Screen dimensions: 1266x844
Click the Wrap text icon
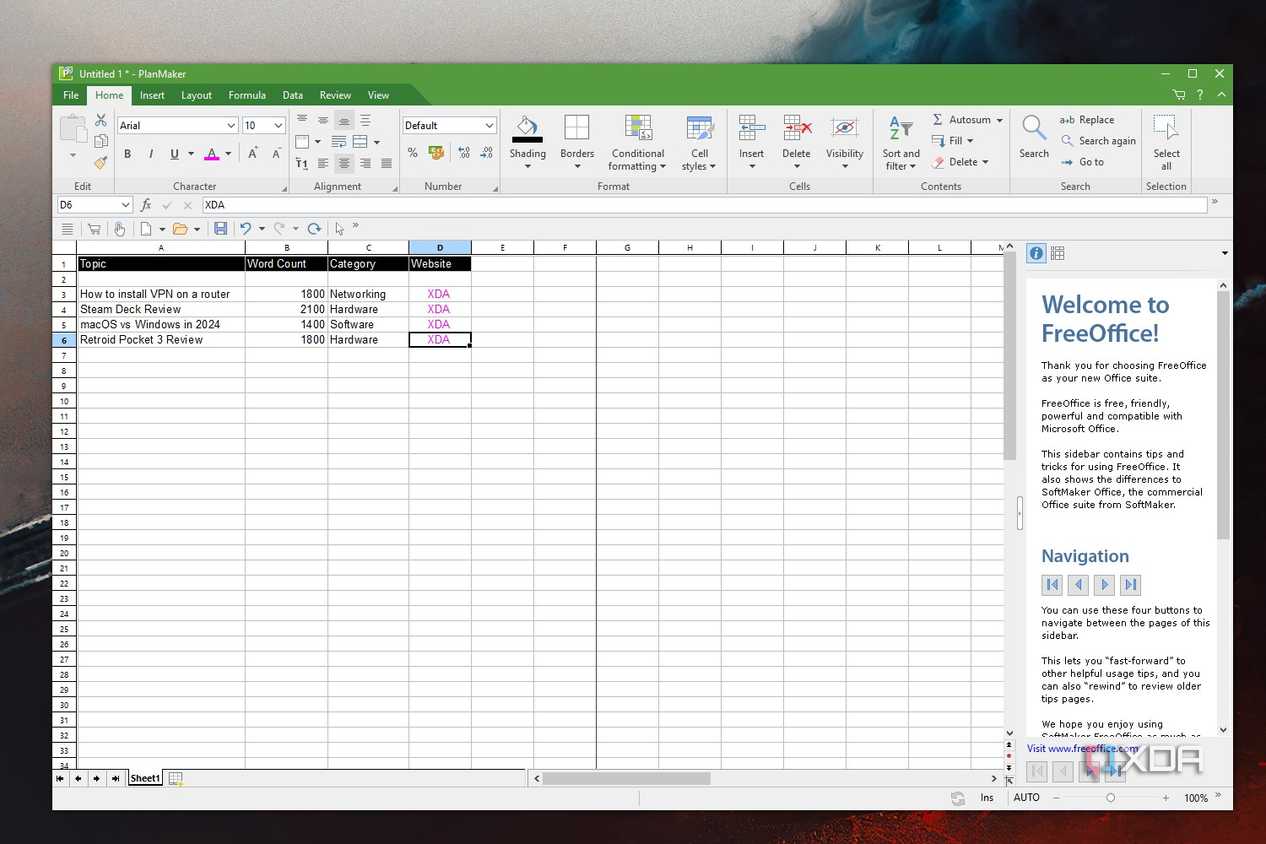pyautogui.click(x=339, y=142)
